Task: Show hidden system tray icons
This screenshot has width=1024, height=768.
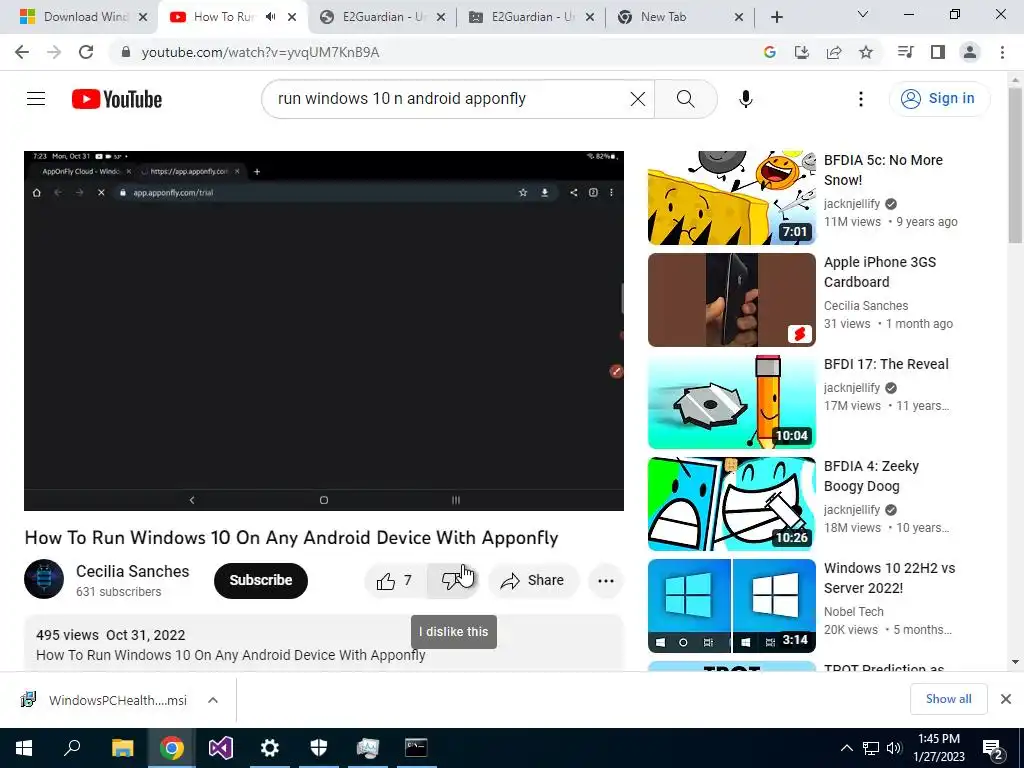Action: (846, 748)
